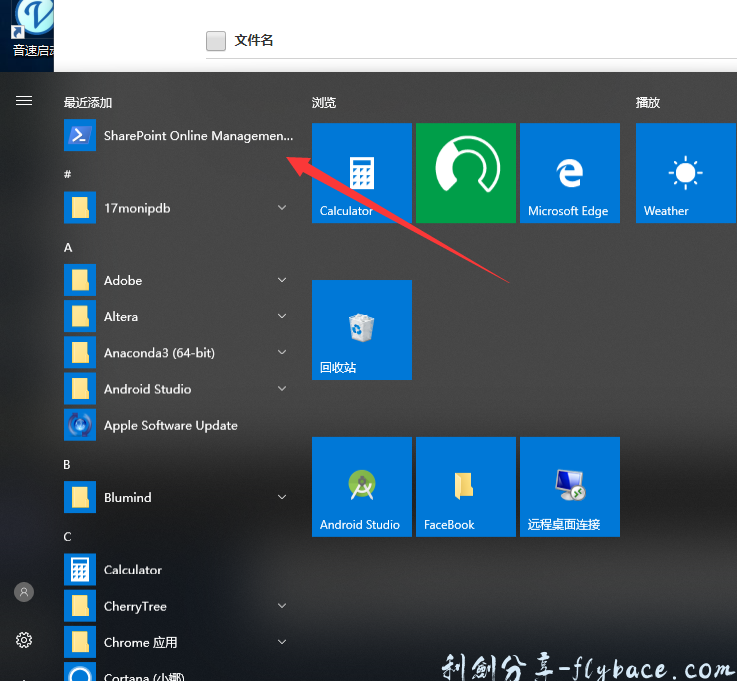The height and width of the screenshot is (681, 737).
Task: Click the user account icon in sidebar
Action: (x=24, y=592)
